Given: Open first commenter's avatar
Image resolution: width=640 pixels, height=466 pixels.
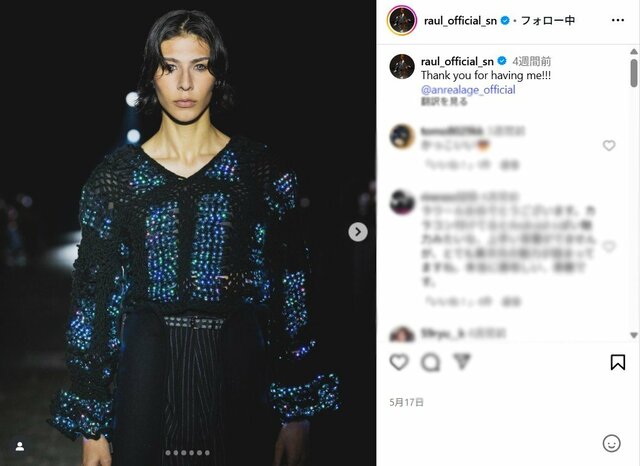Looking at the screenshot, I should (402, 137).
